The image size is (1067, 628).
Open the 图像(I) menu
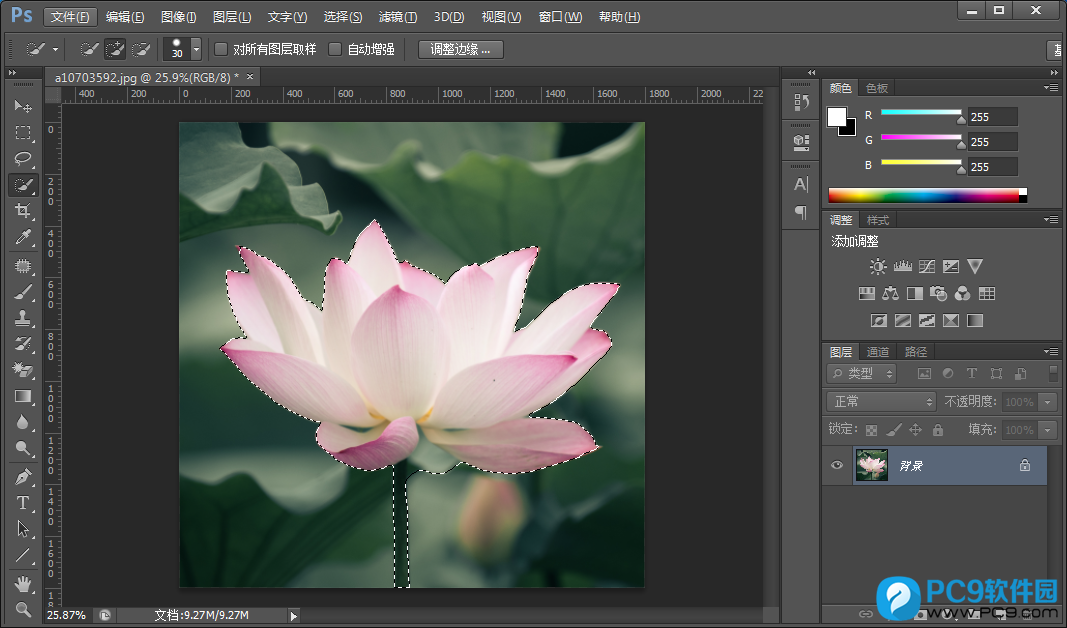click(178, 17)
